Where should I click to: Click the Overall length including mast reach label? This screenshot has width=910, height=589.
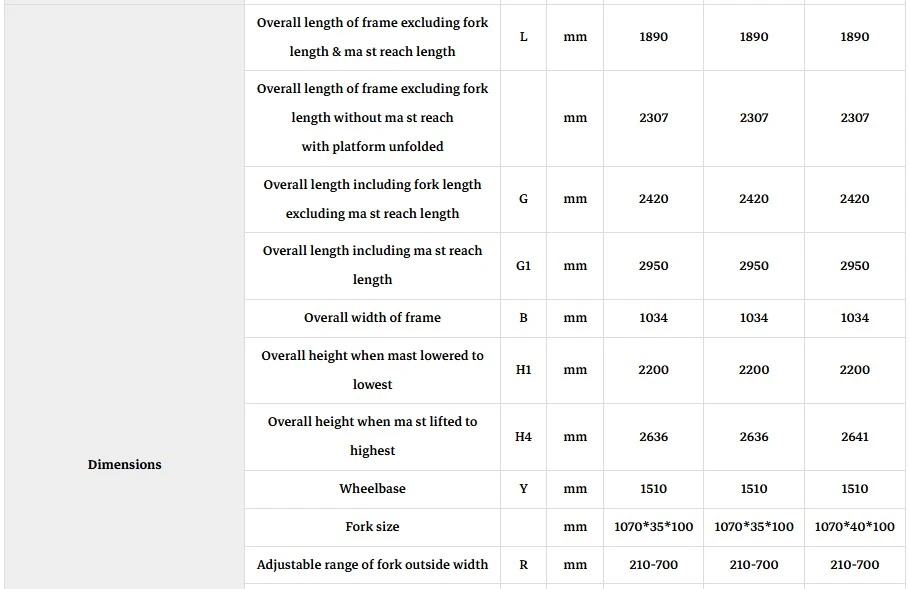click(x=372, y=265)
